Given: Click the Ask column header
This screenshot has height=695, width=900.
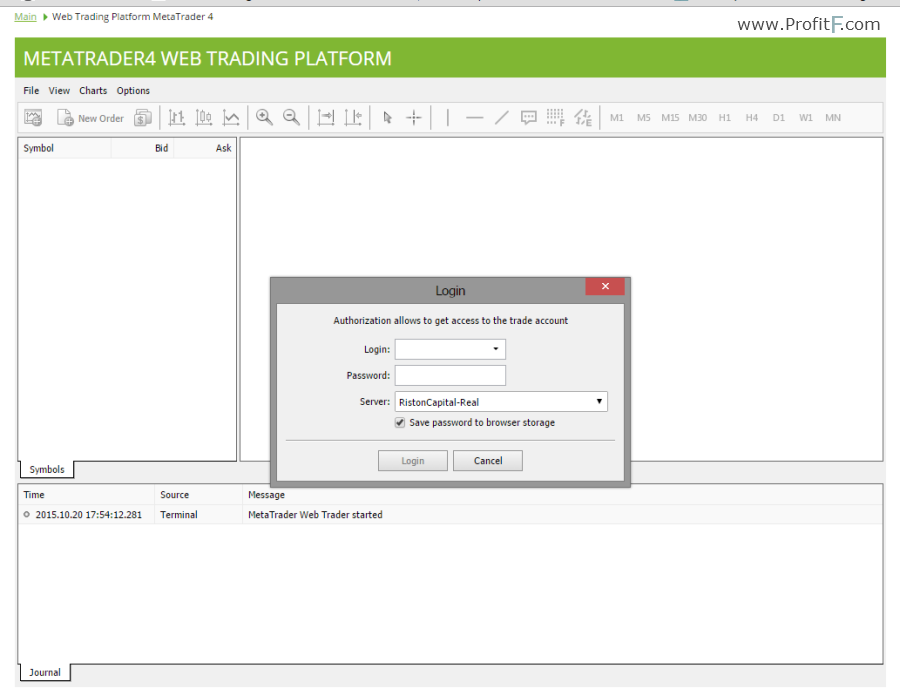Looking at the screenshot, I should point(205,148).
